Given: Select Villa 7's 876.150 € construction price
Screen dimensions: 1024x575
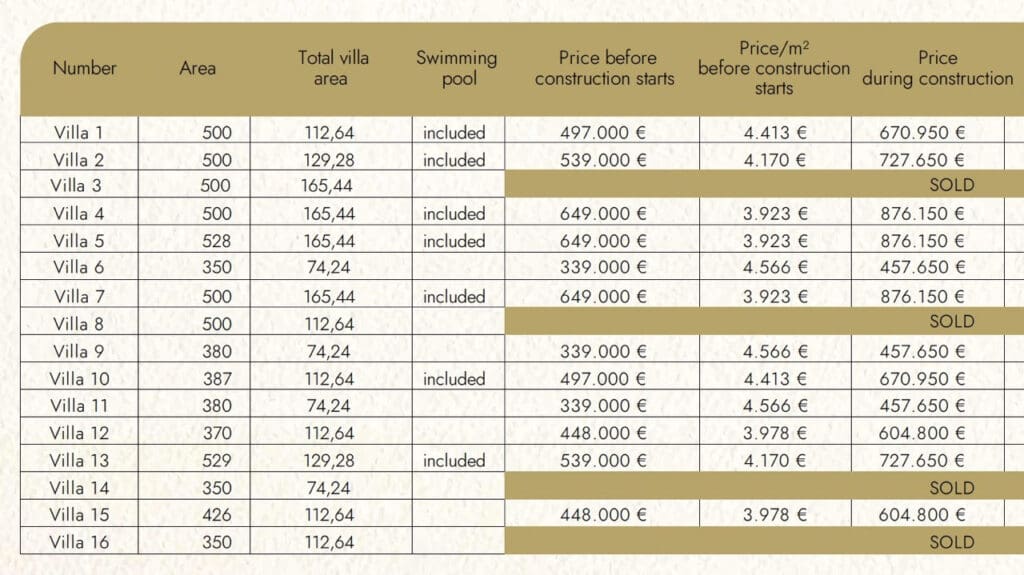Looking at the screenshot, I should (x=921, y=297).
